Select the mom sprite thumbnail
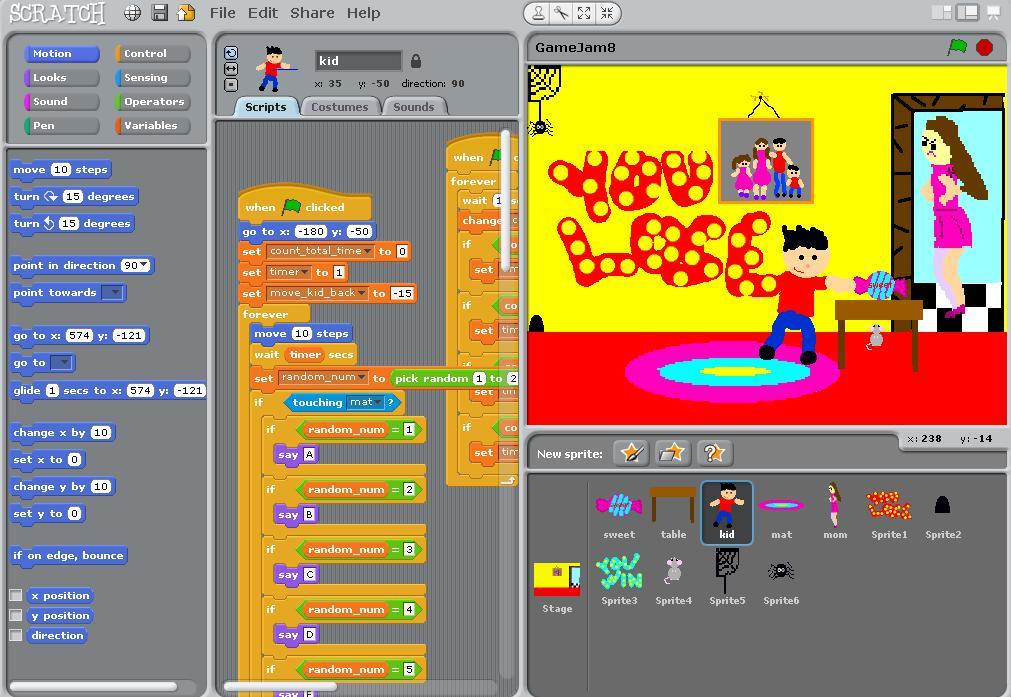 (x=834, y=510)
